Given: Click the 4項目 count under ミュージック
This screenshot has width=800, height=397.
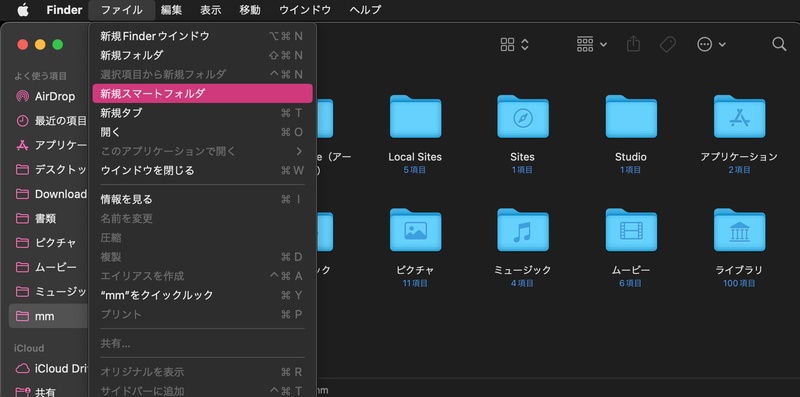Looking at the screenshot, I should pyautogui.click(x=522, y=283).
